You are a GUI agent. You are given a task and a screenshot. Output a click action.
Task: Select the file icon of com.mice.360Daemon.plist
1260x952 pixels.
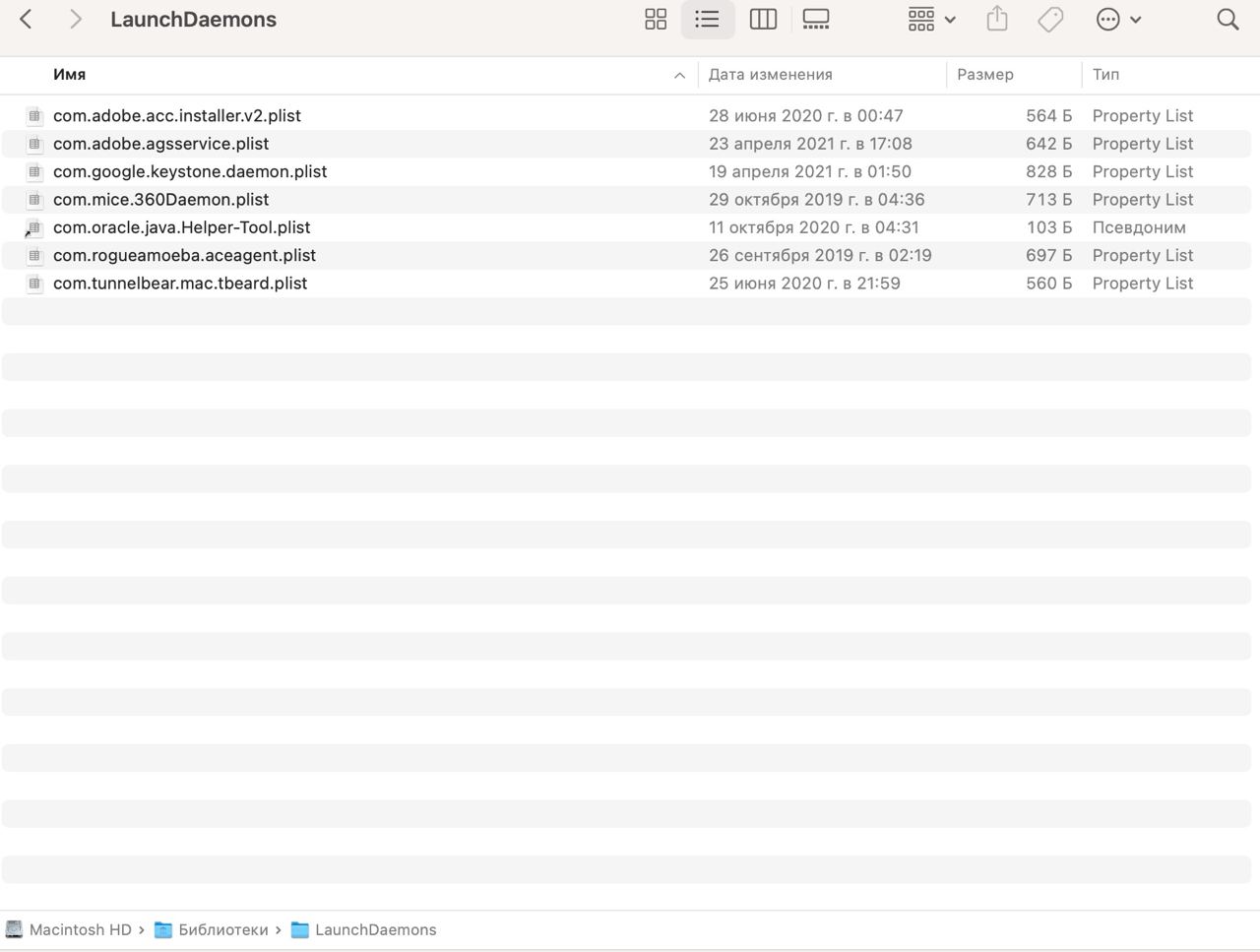(x=34, y=199)
